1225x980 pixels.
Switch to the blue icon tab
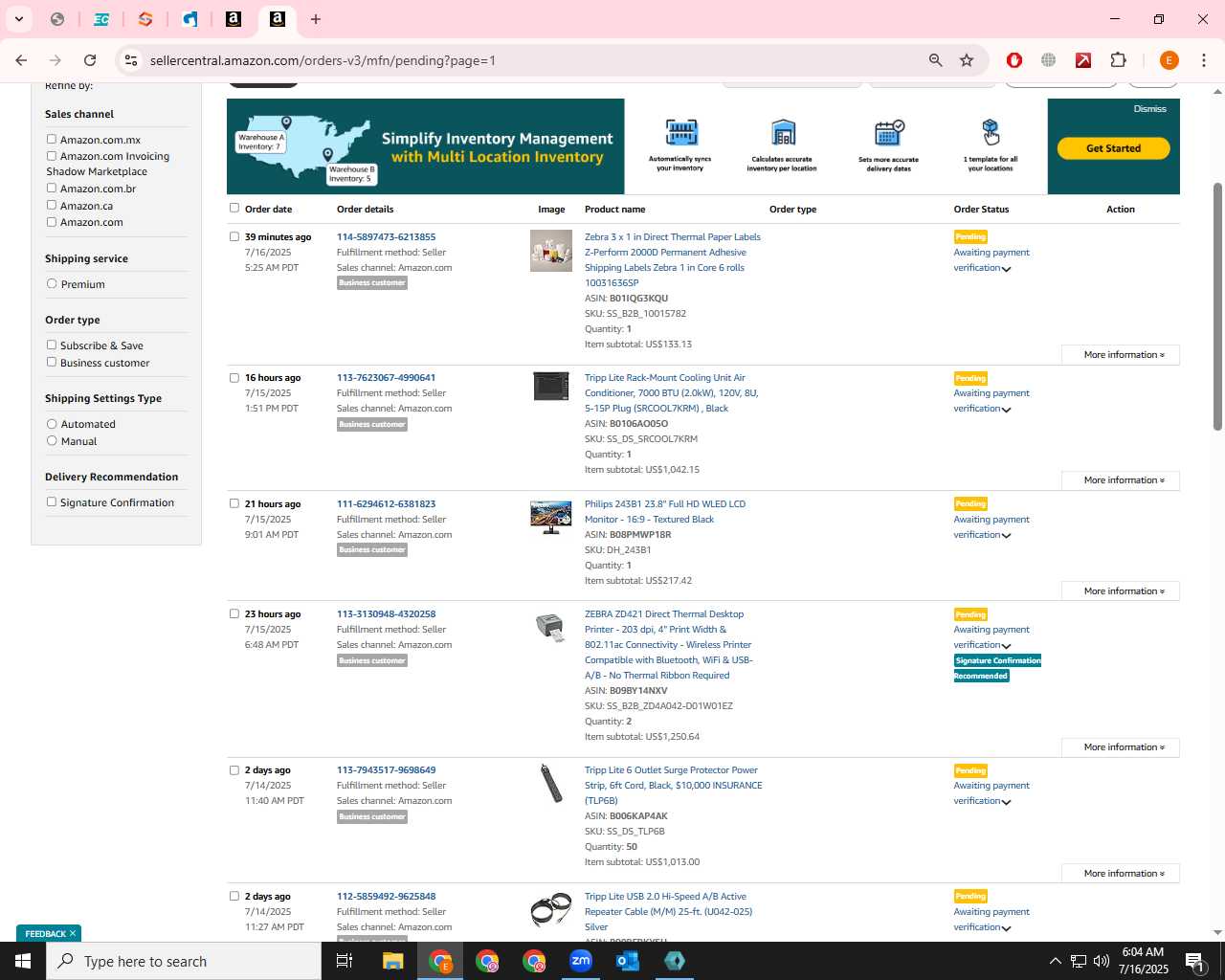(189, 19)
